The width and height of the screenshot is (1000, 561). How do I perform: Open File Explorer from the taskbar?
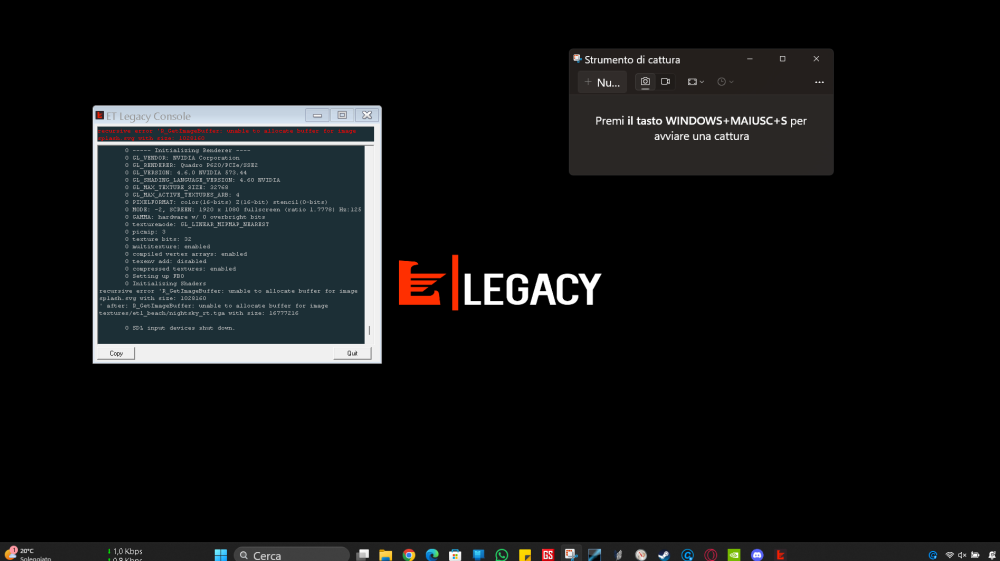(x=385, y=555)
